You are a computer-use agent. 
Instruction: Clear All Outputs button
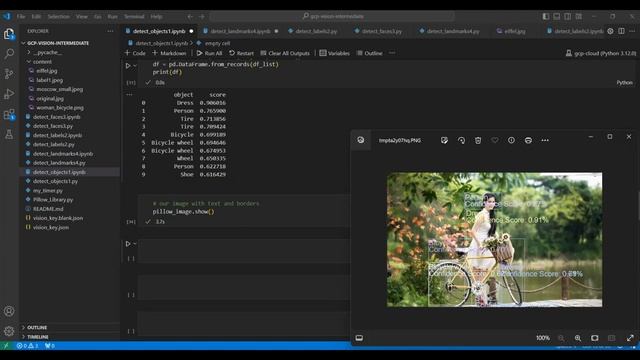pos(285,53)
